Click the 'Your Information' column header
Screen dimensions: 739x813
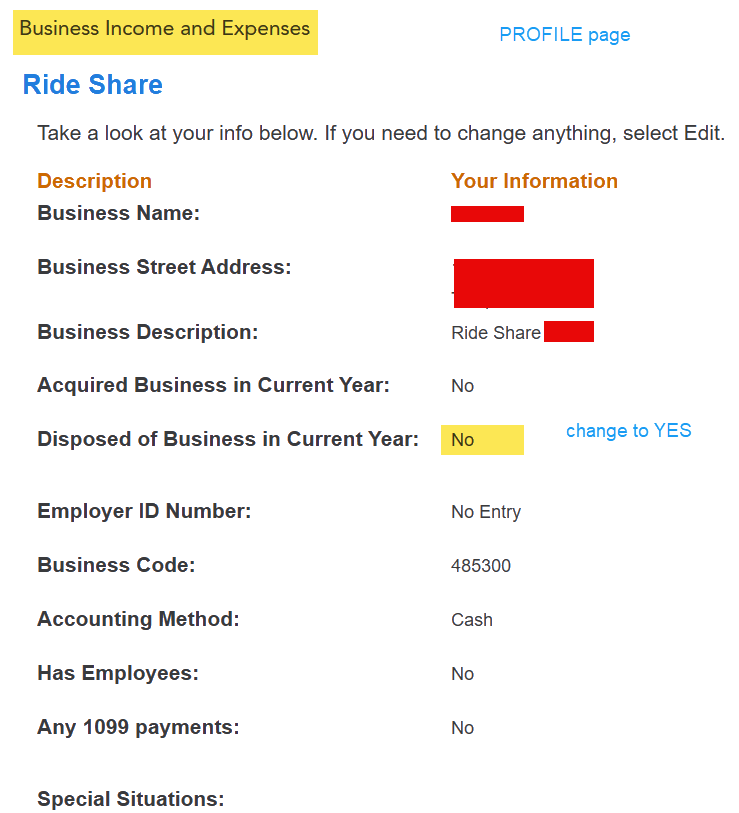click(534, 181)
